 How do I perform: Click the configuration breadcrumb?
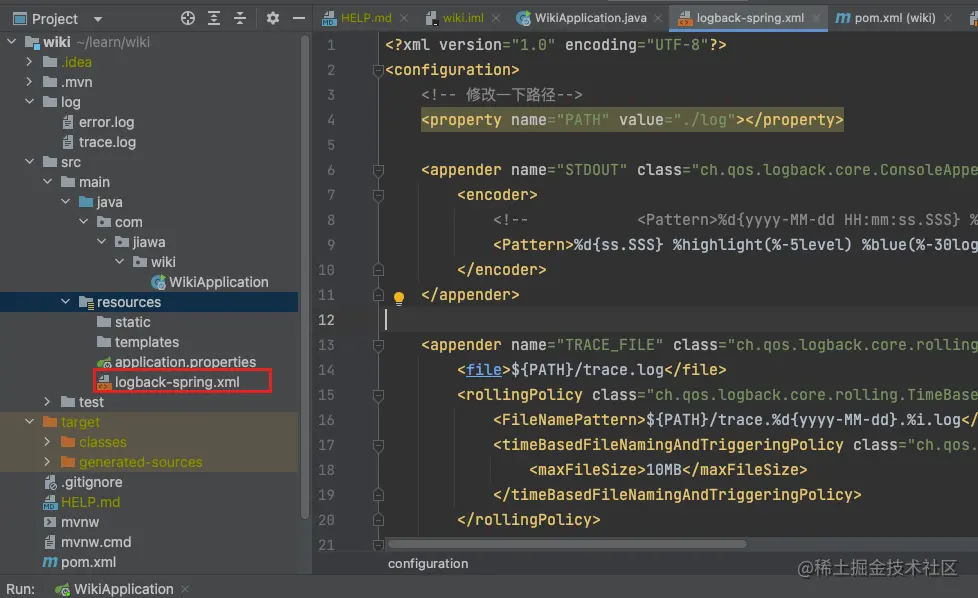coord(428,564)
